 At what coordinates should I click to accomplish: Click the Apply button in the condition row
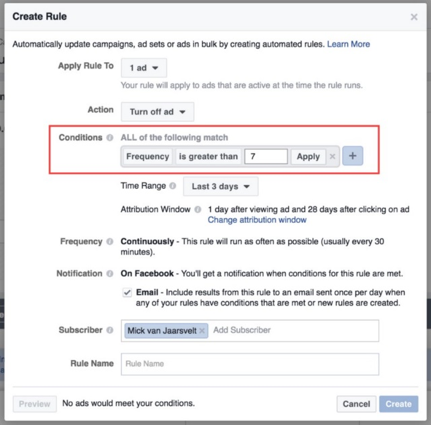(x=308, y=156)
